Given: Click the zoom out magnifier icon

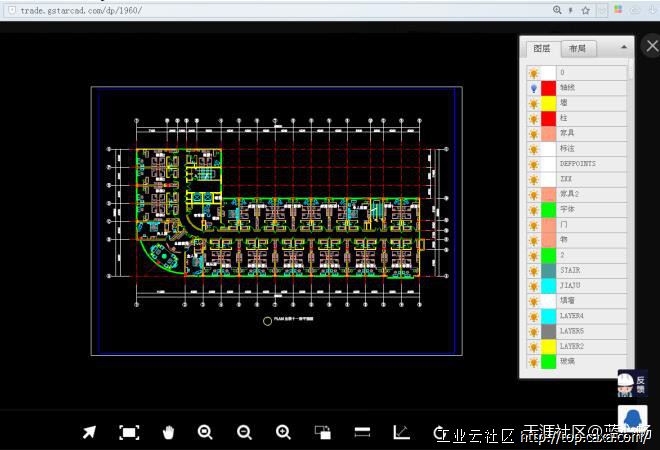Looking at the screenshot, I should (244, 432).
